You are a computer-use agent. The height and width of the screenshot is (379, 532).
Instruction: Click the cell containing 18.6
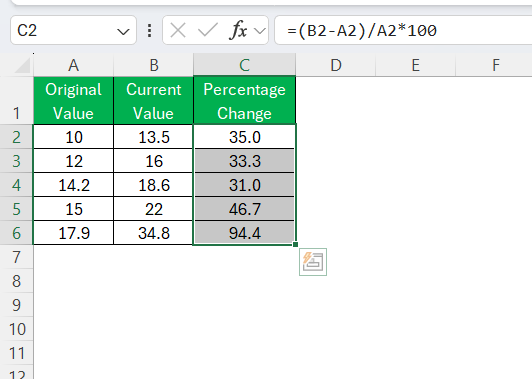point(153,185)
